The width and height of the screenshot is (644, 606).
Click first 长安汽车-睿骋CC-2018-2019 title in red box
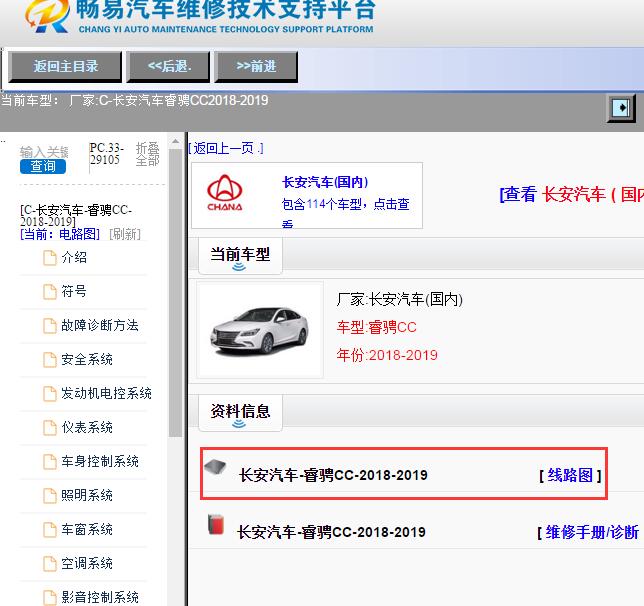(x=333, y=475)
